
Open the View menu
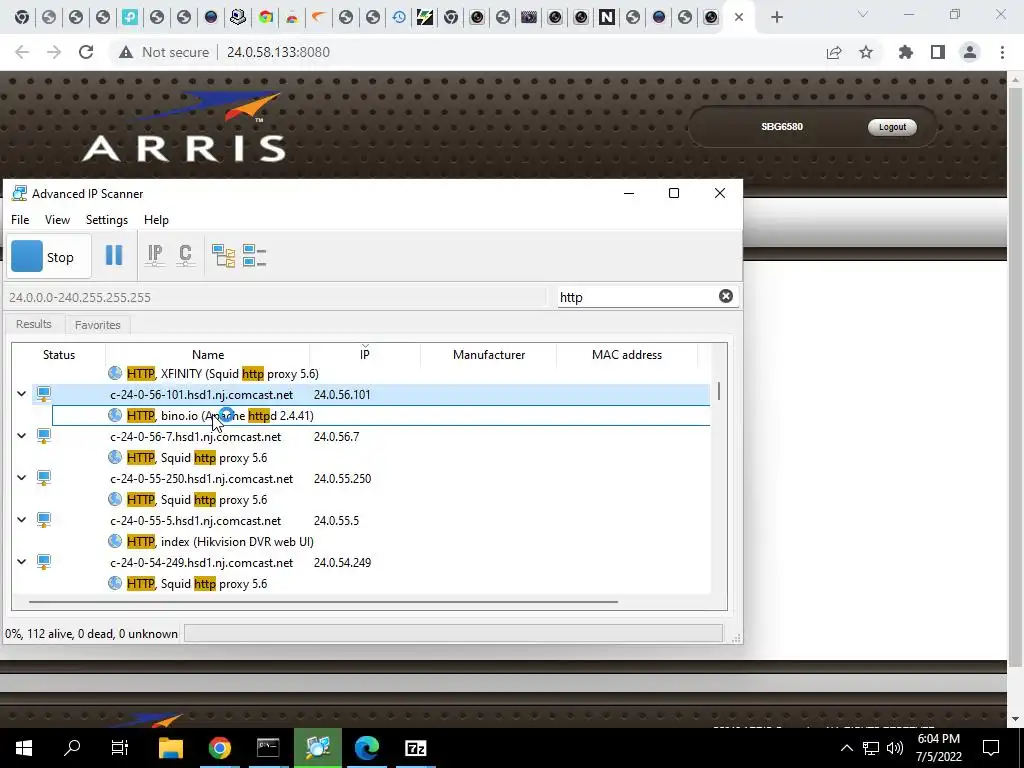tap(57, 220)
